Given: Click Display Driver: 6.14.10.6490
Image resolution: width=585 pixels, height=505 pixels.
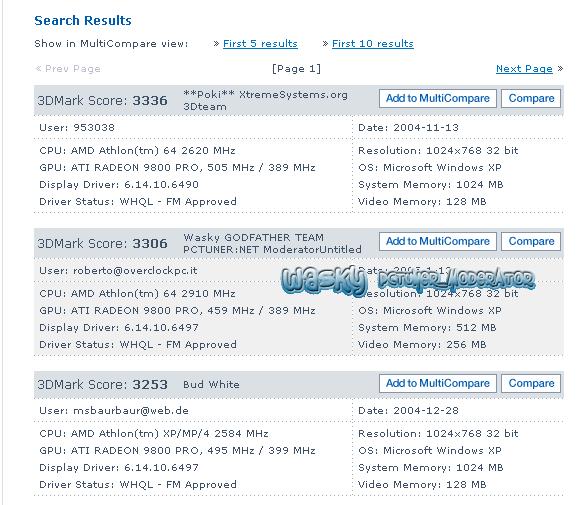Looking at the screenshot, I should pos(119,185).
